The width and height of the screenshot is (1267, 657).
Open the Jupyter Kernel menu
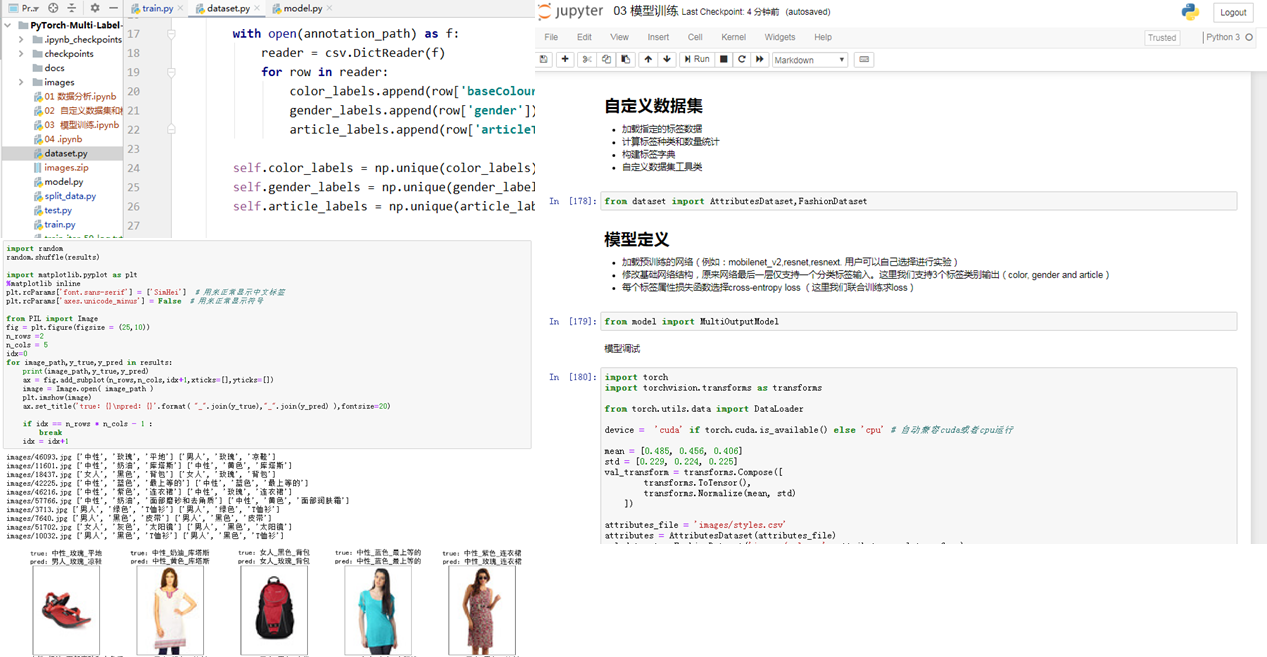click(733, 37)
